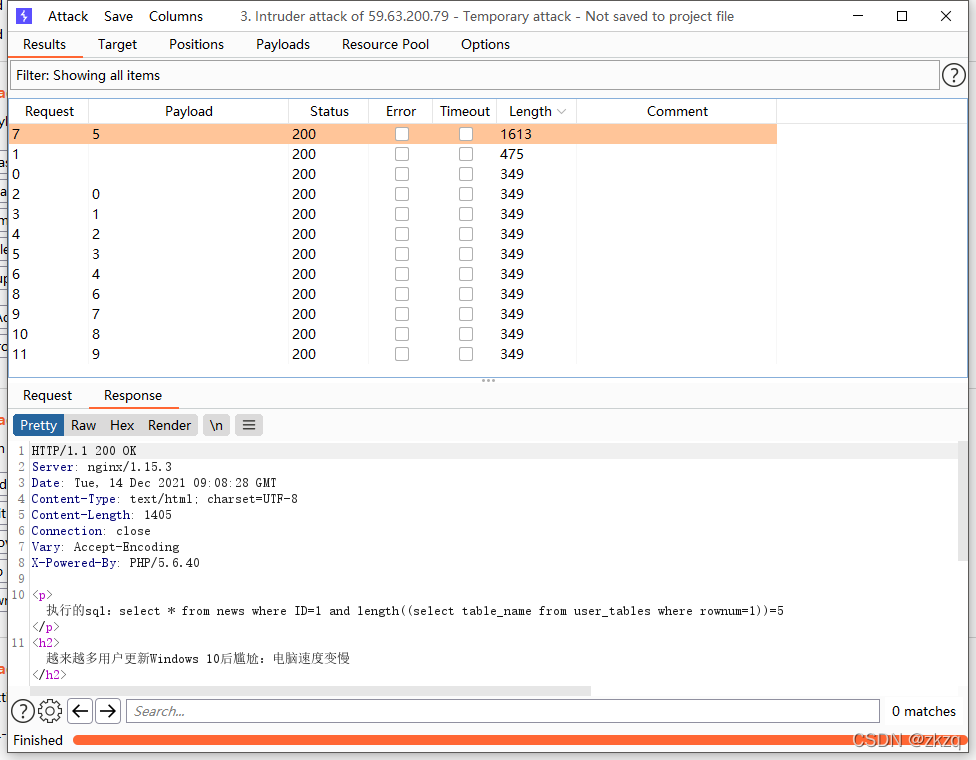
Task: Select the Hex view button
Action: point(122,425)
